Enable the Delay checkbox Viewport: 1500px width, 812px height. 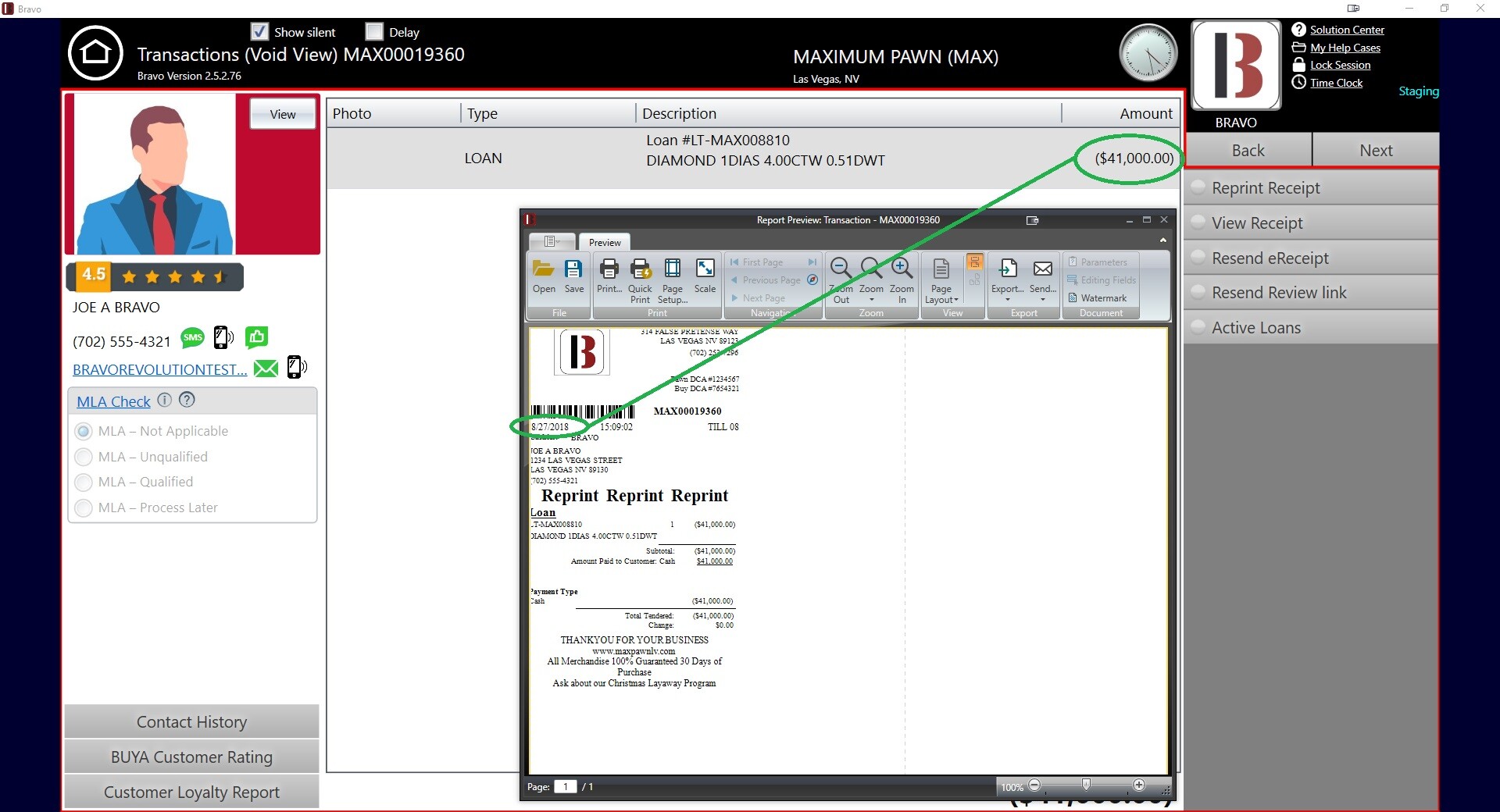click(x=374, y=31)
